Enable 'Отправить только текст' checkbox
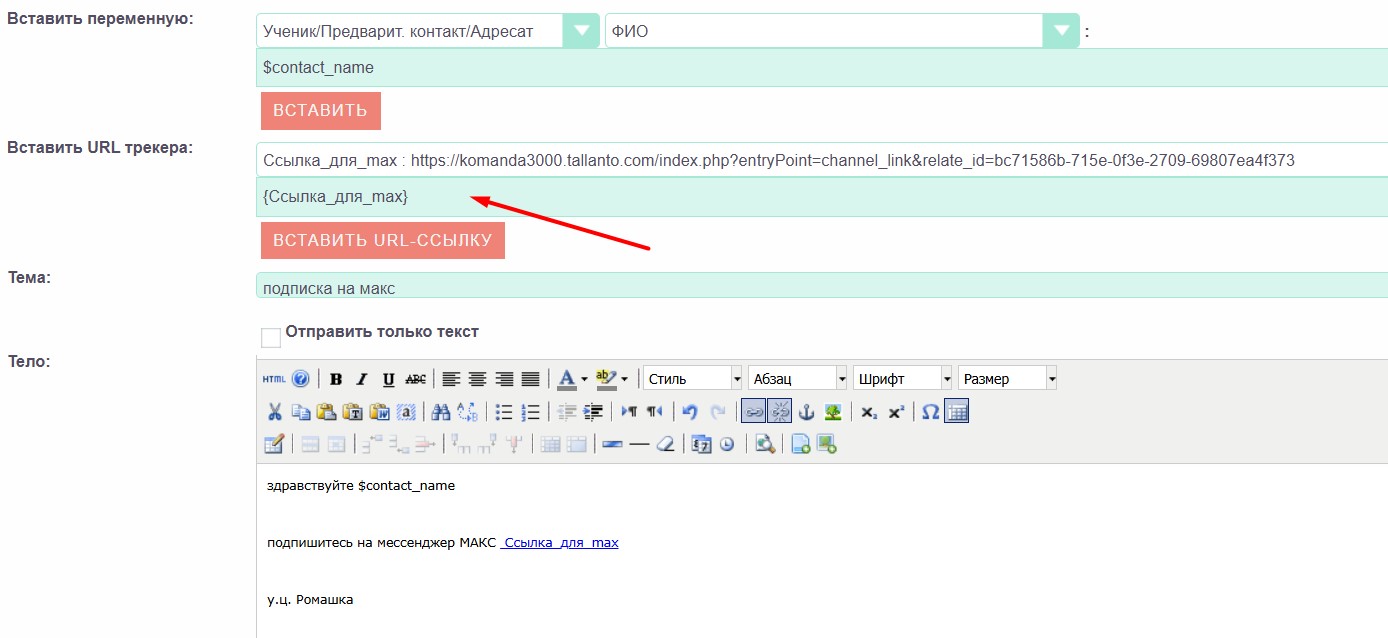 (270, 338)
